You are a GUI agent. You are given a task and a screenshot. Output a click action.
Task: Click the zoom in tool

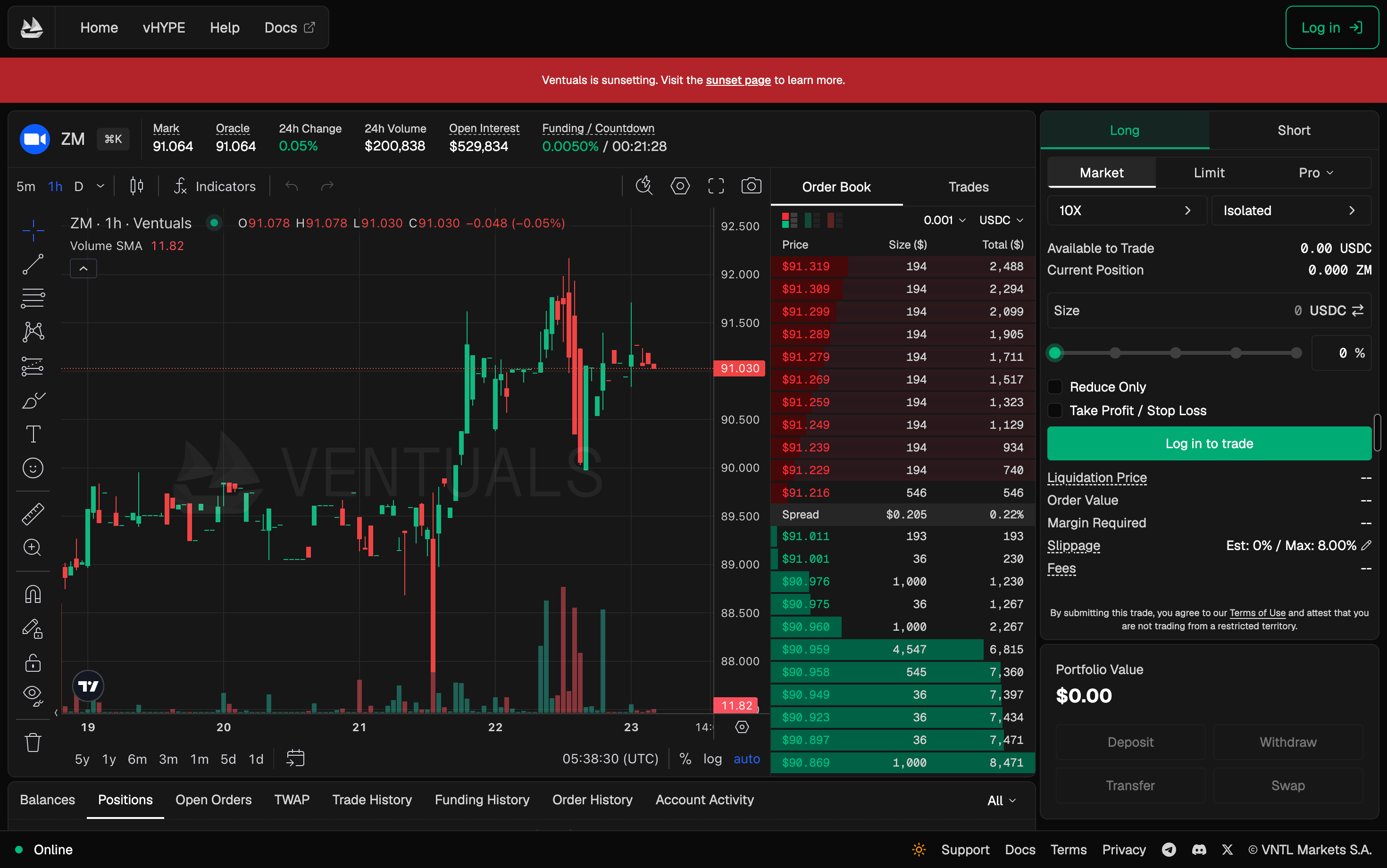click(33, 548)
